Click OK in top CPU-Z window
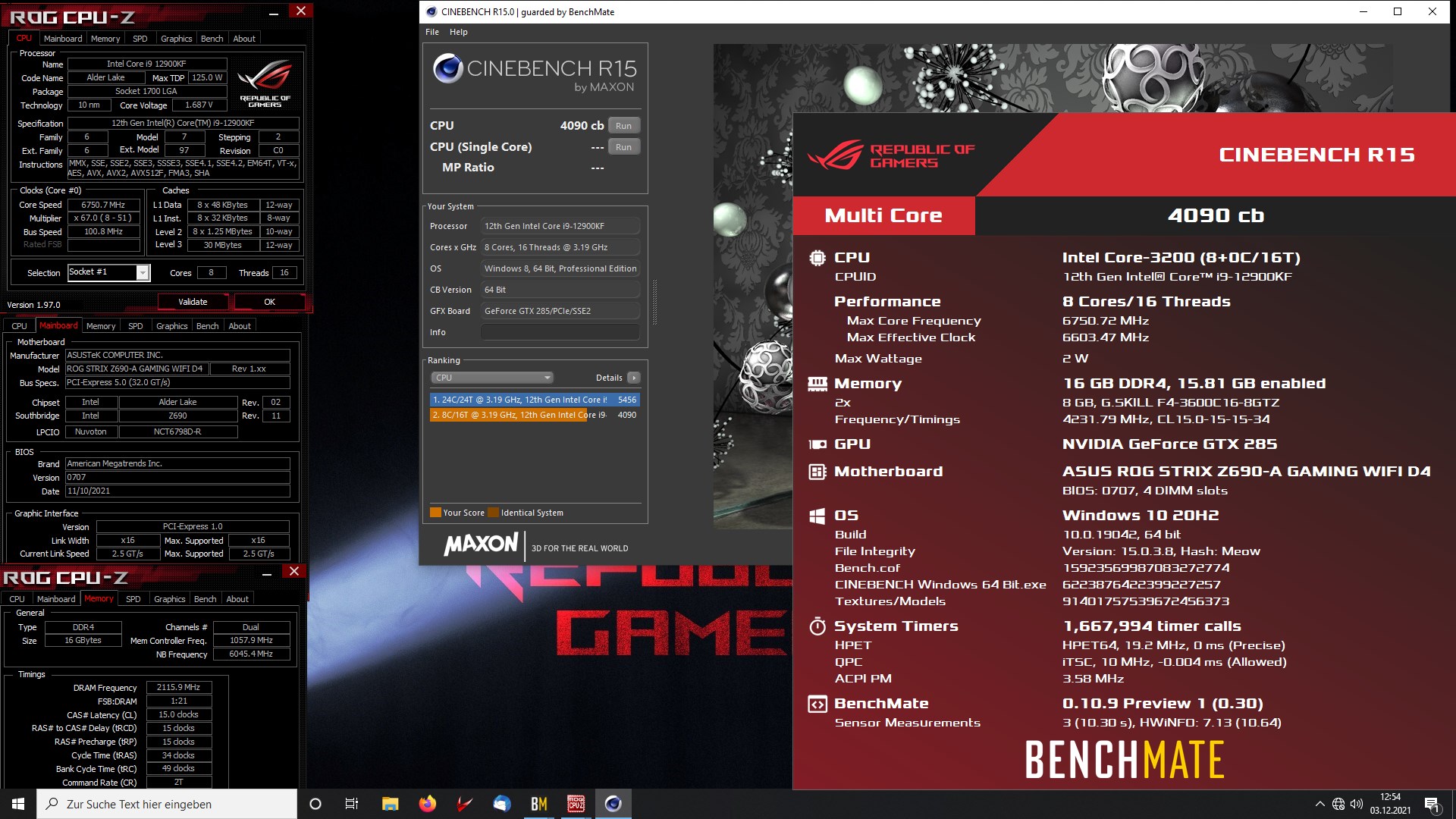The height and width of the screenshot is (819, 1456). tap(269, 302)
